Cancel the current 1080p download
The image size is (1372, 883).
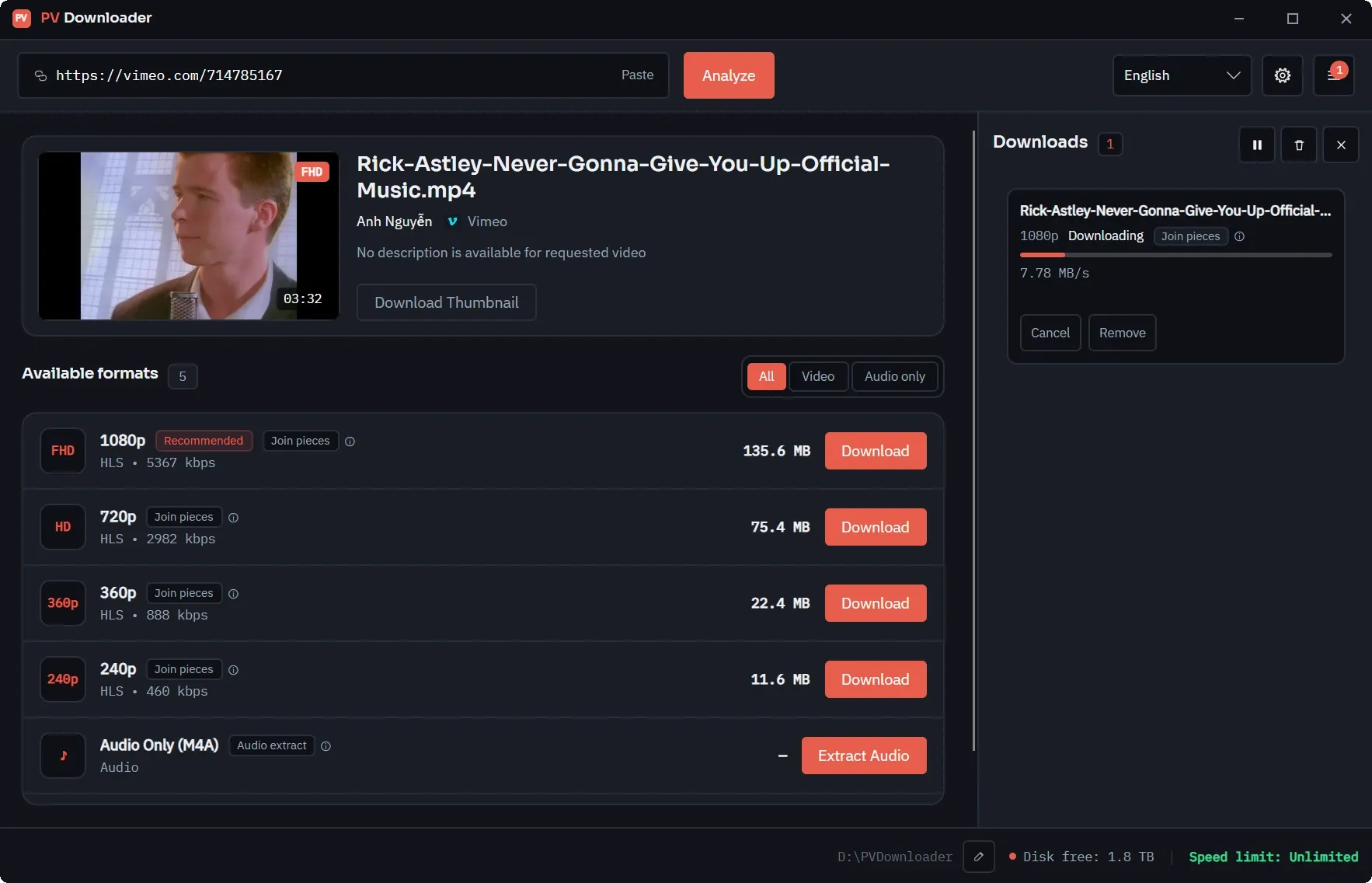click(x=1050, y=333)
